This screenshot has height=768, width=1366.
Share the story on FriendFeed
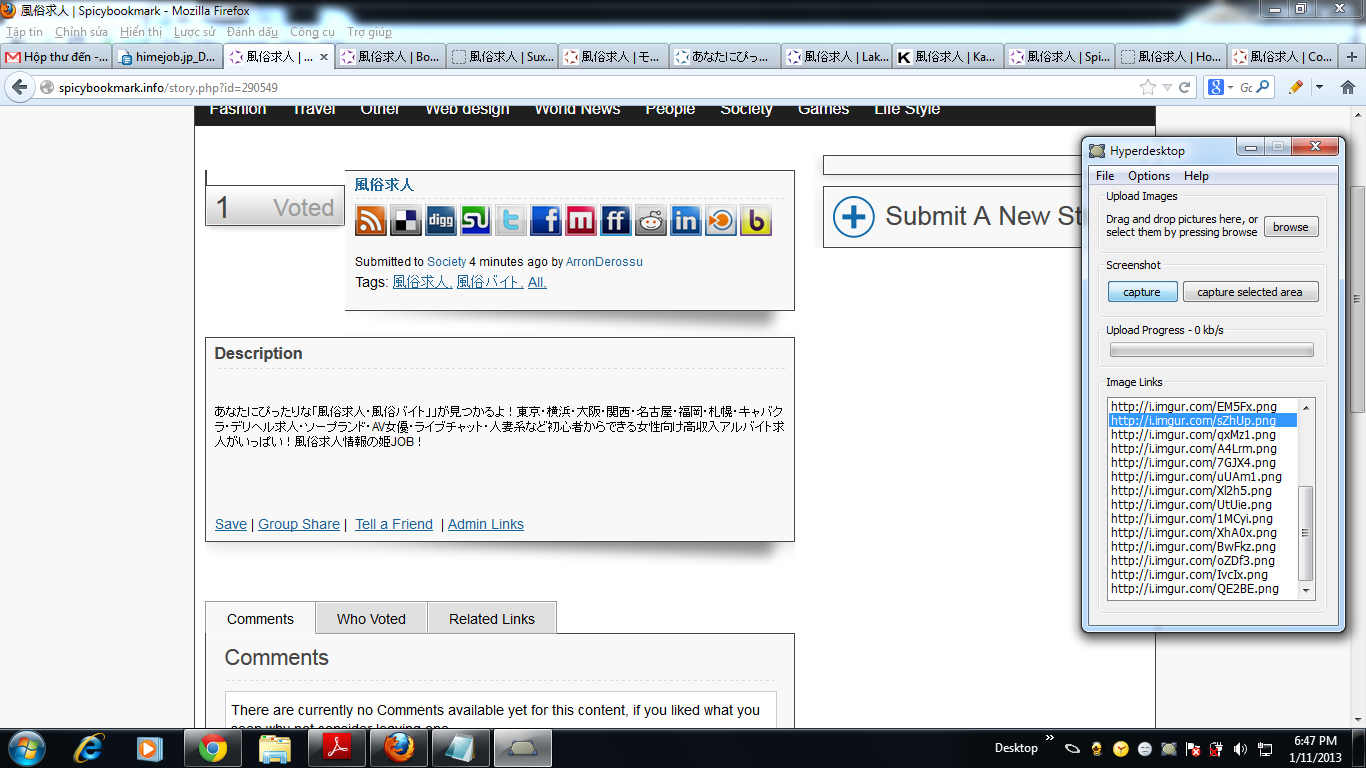point(616,220)
